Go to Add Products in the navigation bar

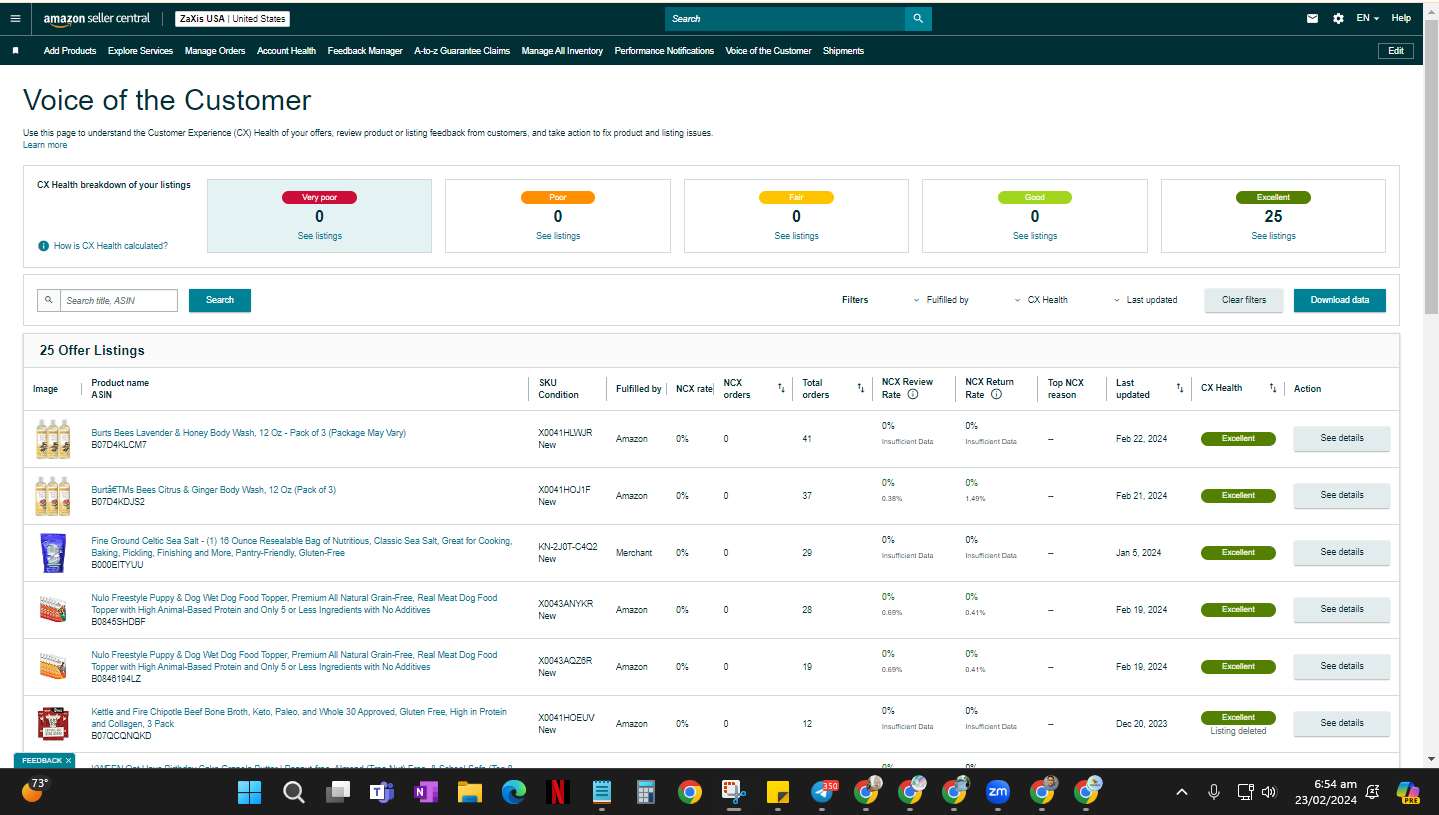click(70, 51)
